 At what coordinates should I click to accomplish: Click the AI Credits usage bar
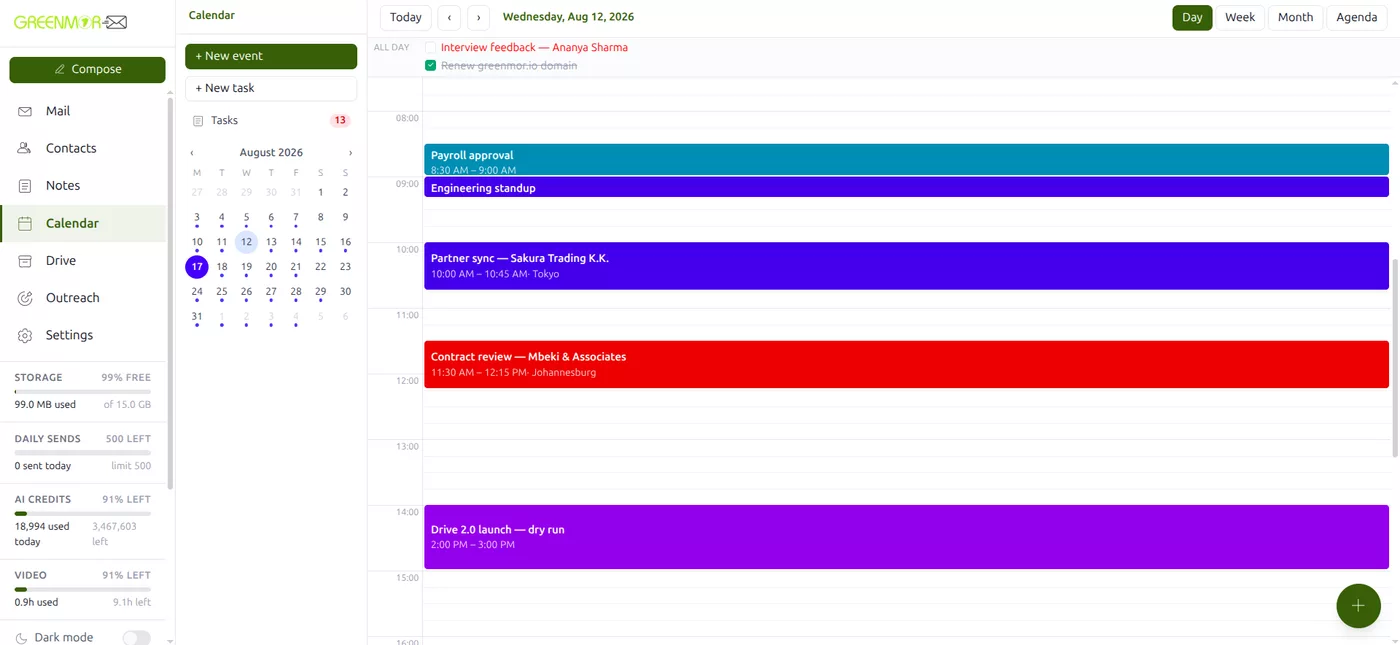(x=83, y=514)
